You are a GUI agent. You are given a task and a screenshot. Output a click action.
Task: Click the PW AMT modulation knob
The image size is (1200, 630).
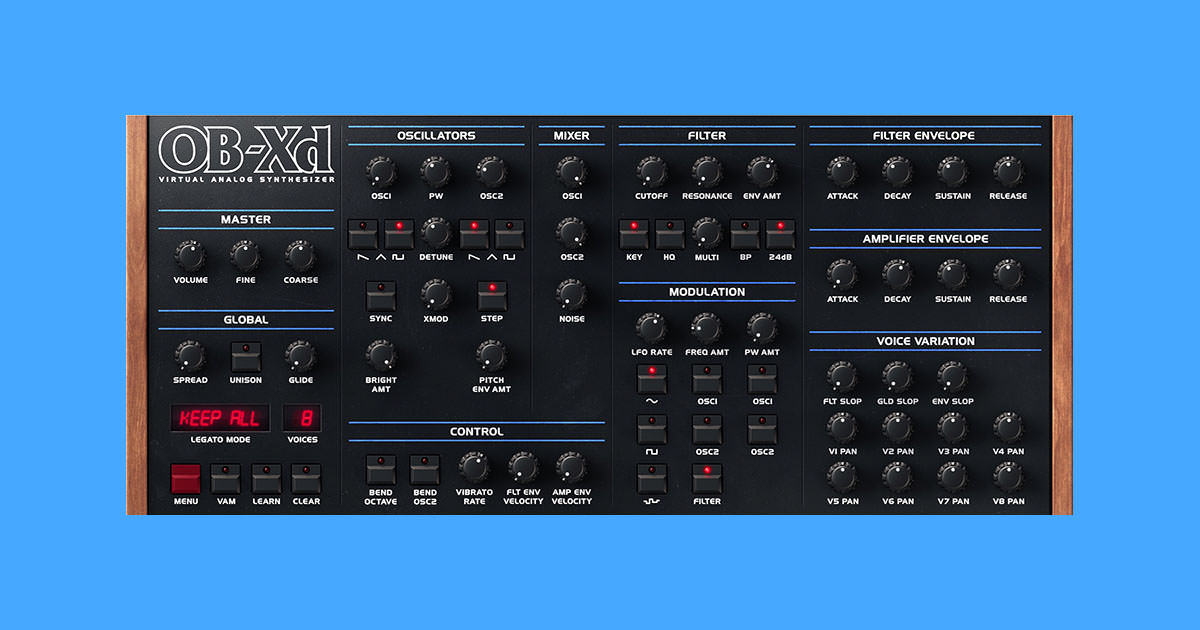[x=762, y=327]
